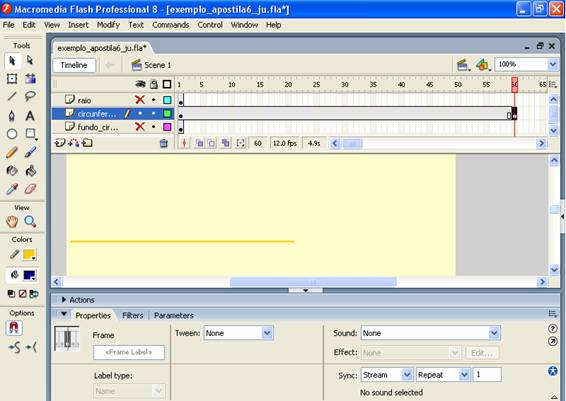Select the Free Transform tool
Screen dimensions: 566x401
(12, 79)
